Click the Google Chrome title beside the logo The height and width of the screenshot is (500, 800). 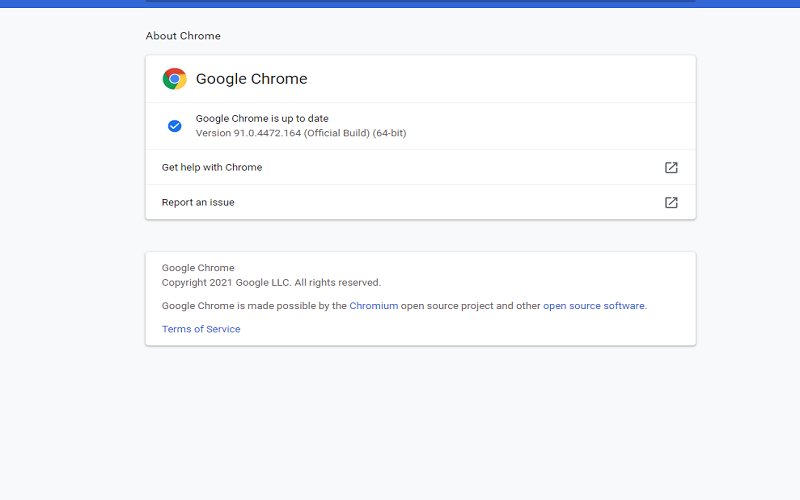[251, 79]
